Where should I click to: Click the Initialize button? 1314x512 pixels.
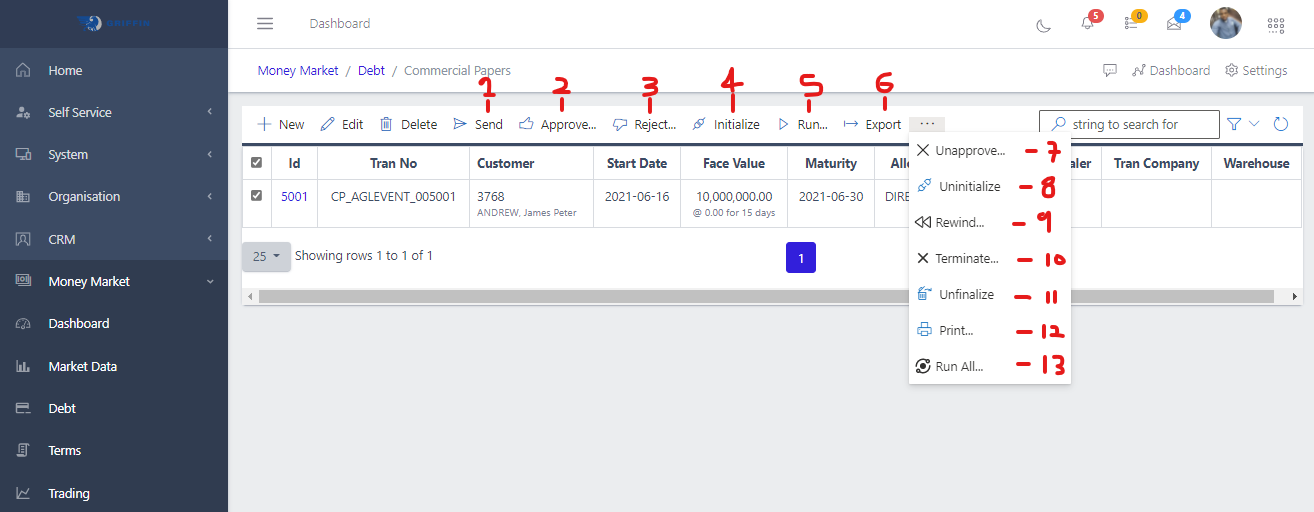pyautogui.click(x=726, y=124)
